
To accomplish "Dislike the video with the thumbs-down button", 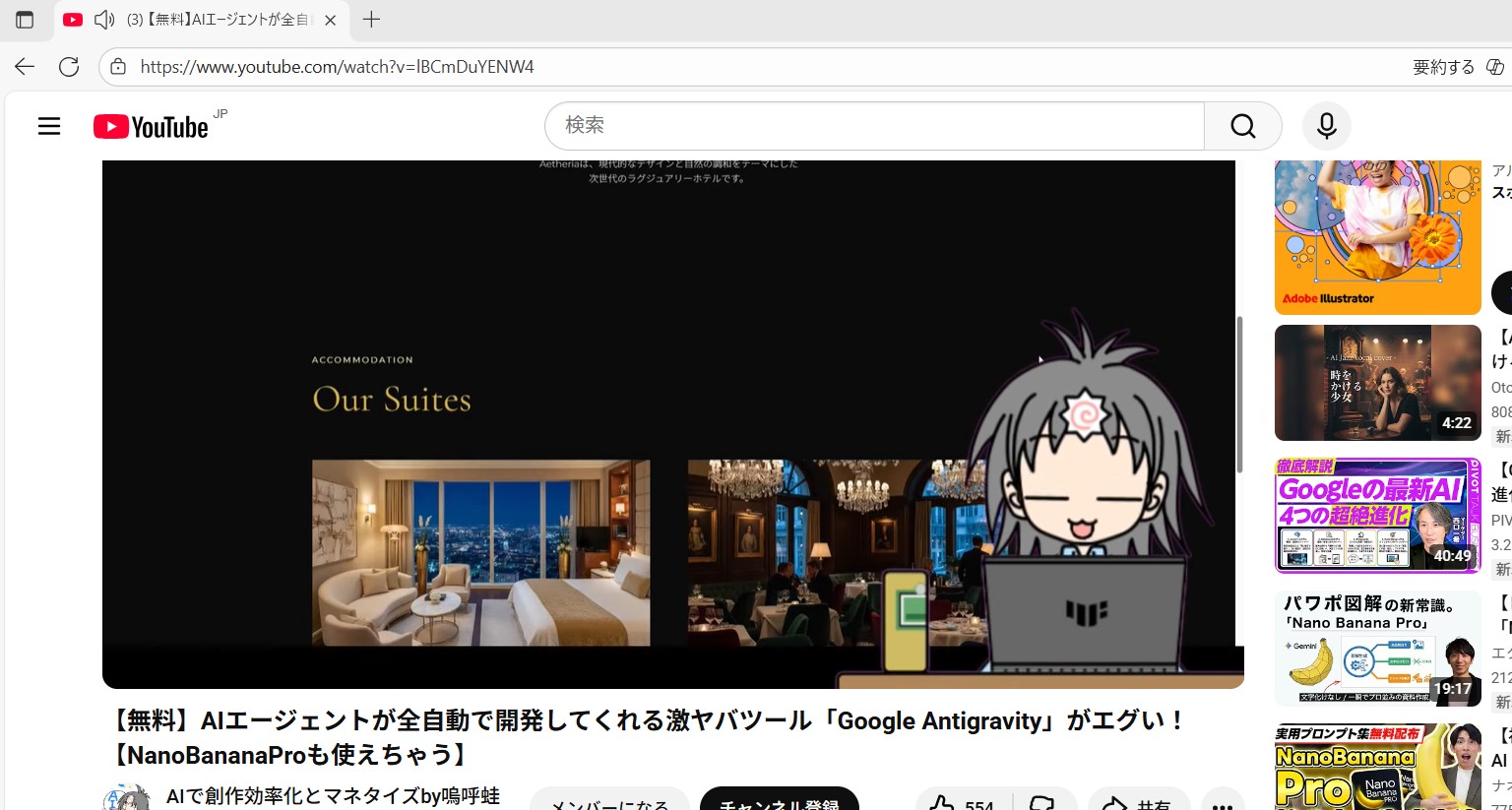I will (x=1041, y=802).
